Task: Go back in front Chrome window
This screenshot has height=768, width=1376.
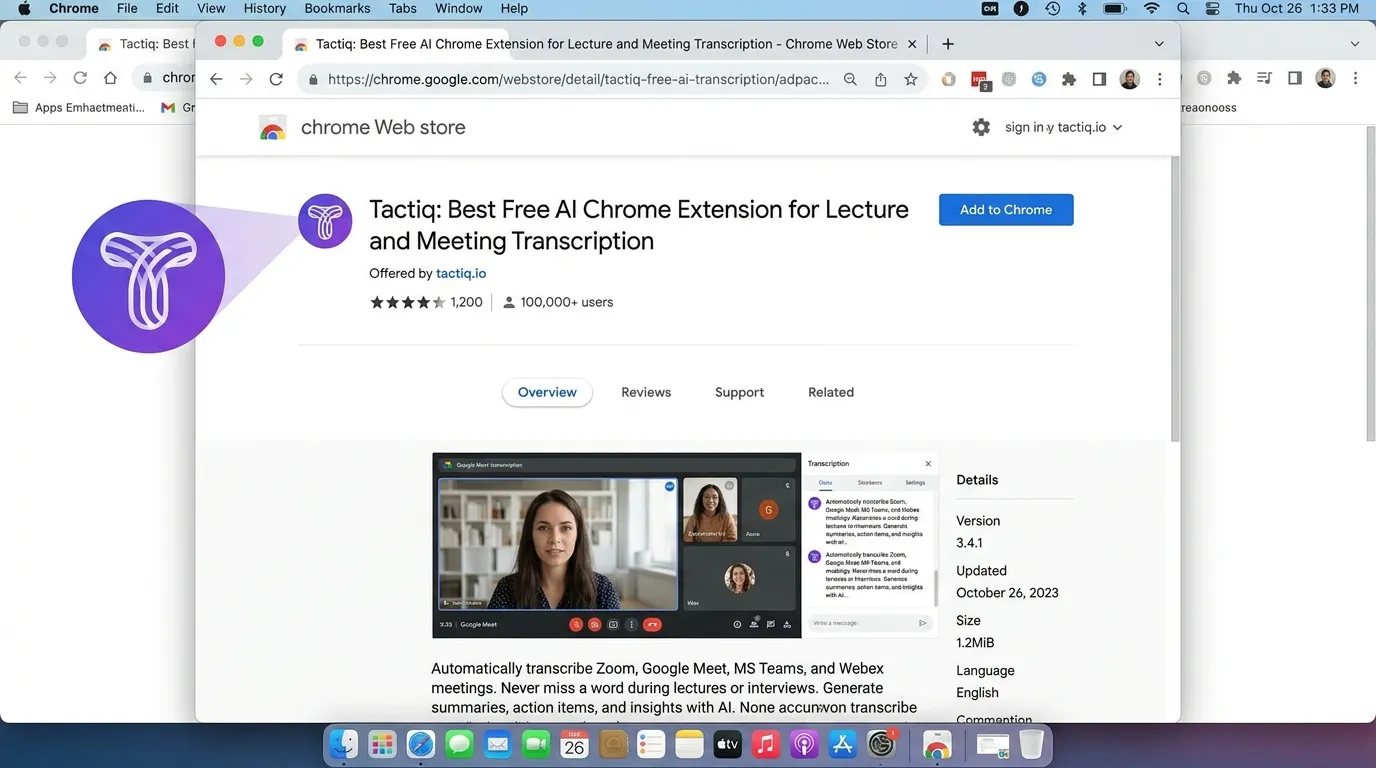Action: tap(216, 79)
